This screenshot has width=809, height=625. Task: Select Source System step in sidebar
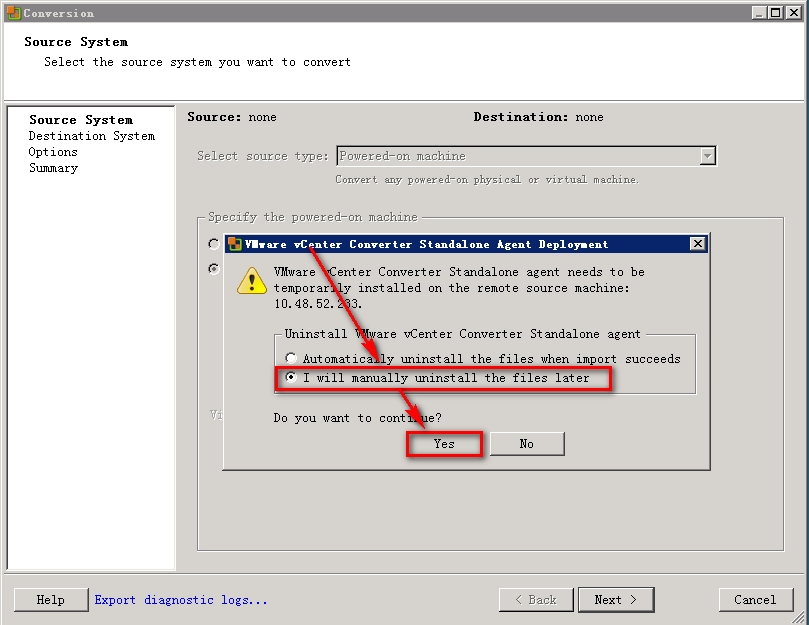[81, 120]
